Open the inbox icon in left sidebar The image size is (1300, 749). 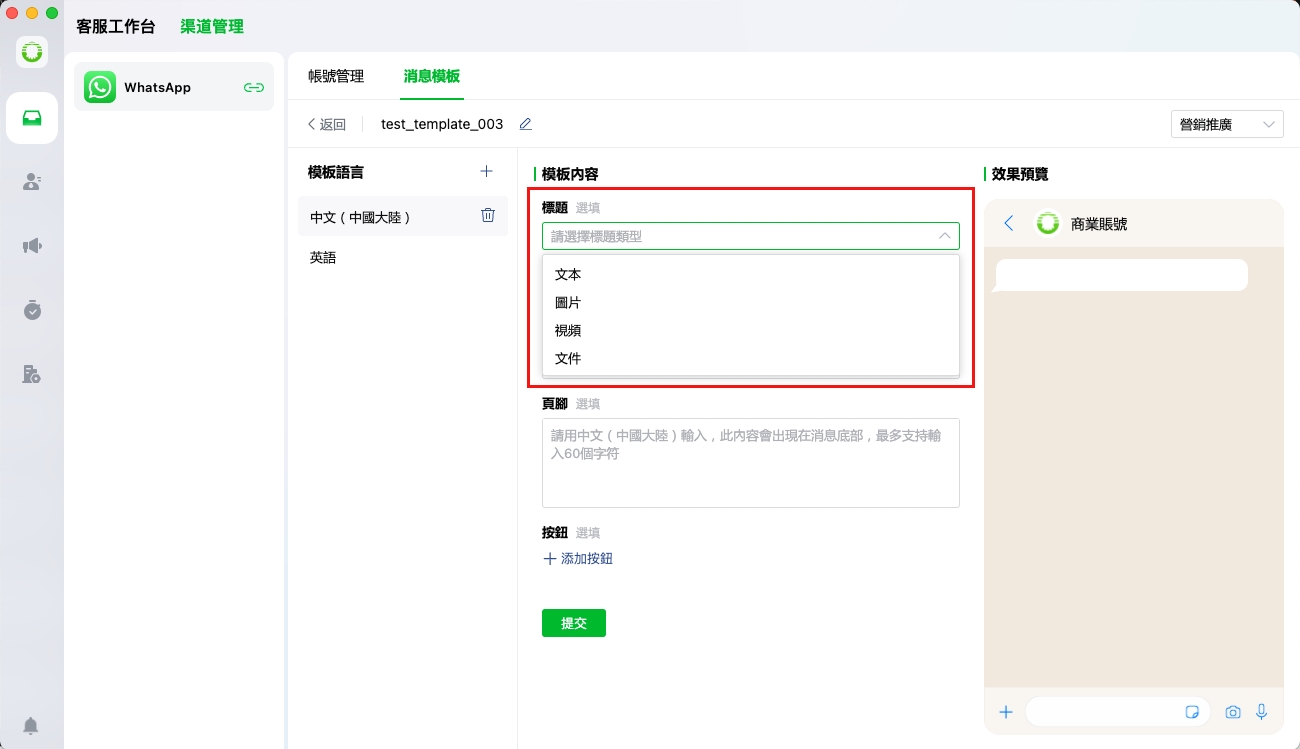click(x=32, y=118)
